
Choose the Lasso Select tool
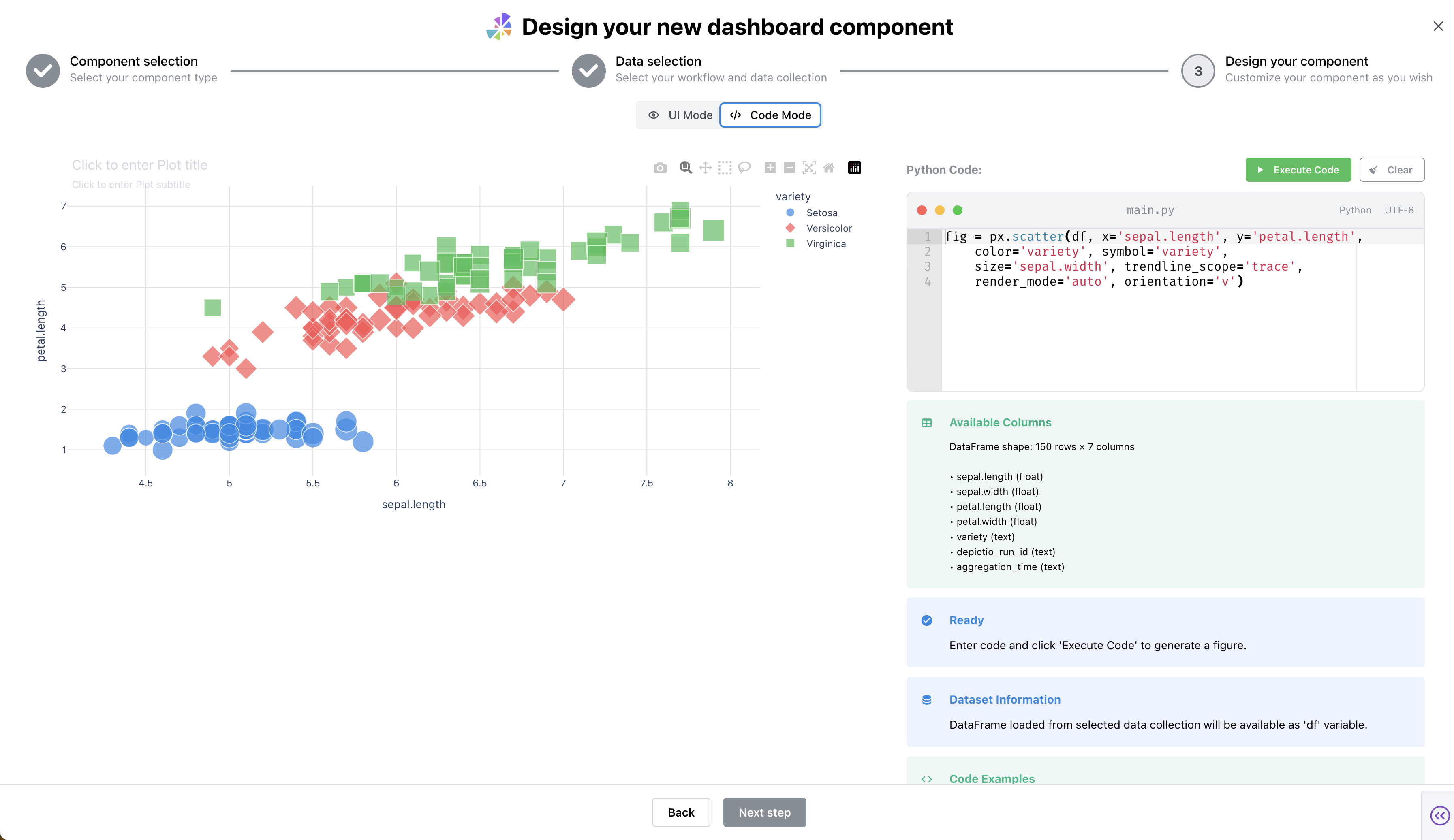[744, 168]
